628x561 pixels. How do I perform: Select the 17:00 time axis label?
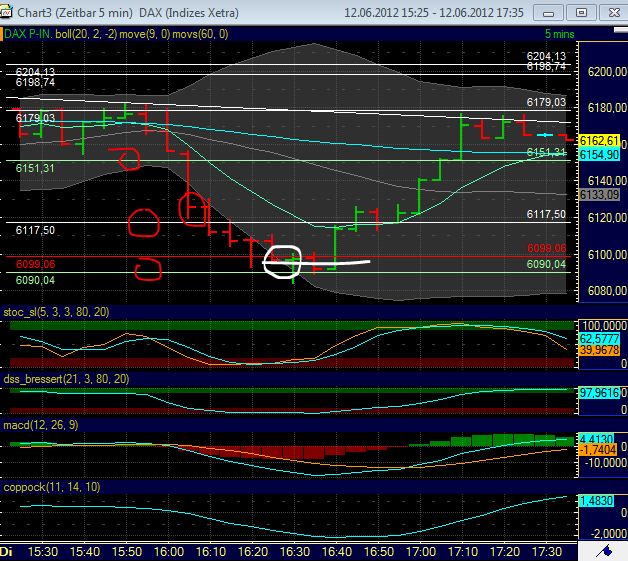[421, 552]
